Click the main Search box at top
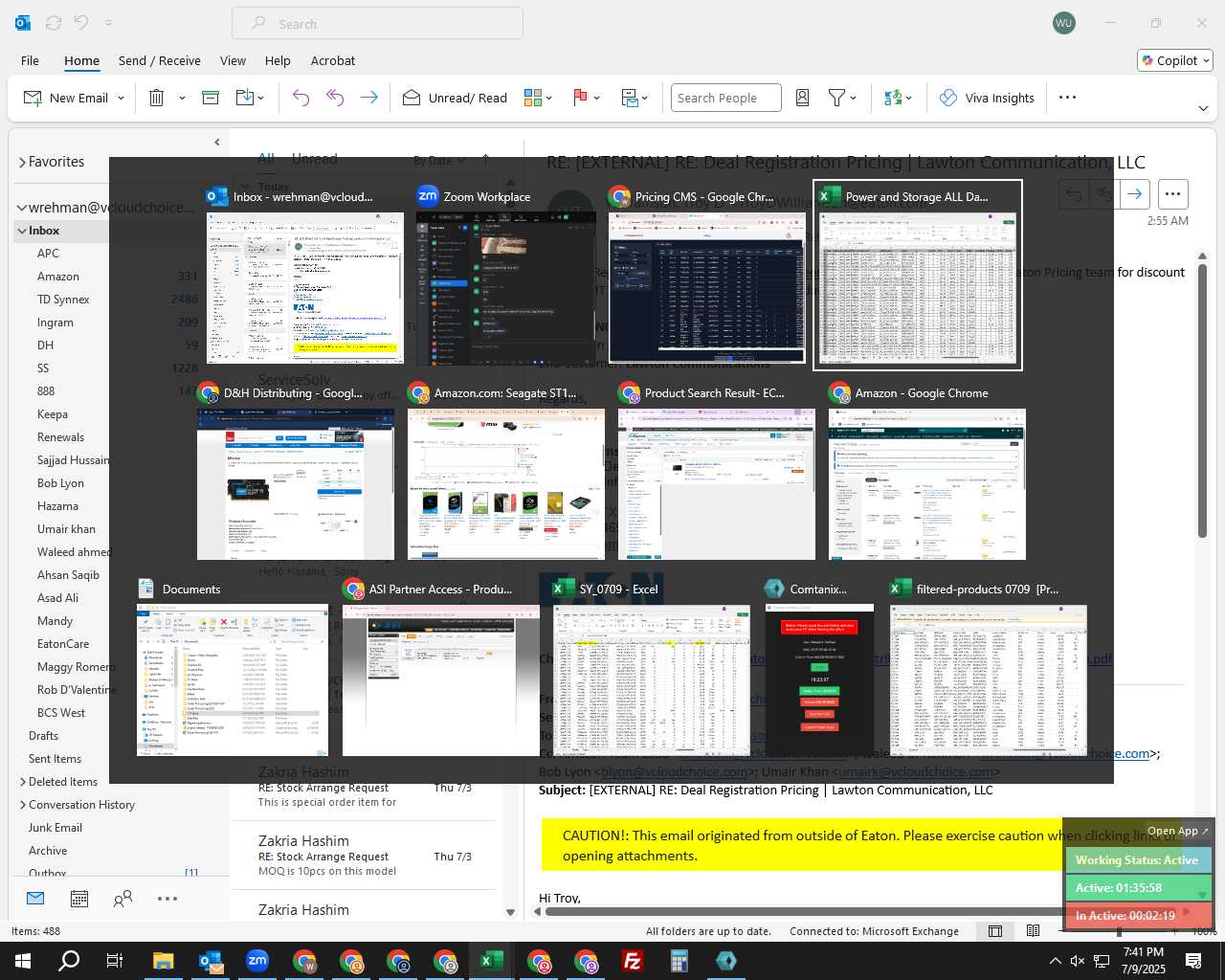 (x=377, y=24)
